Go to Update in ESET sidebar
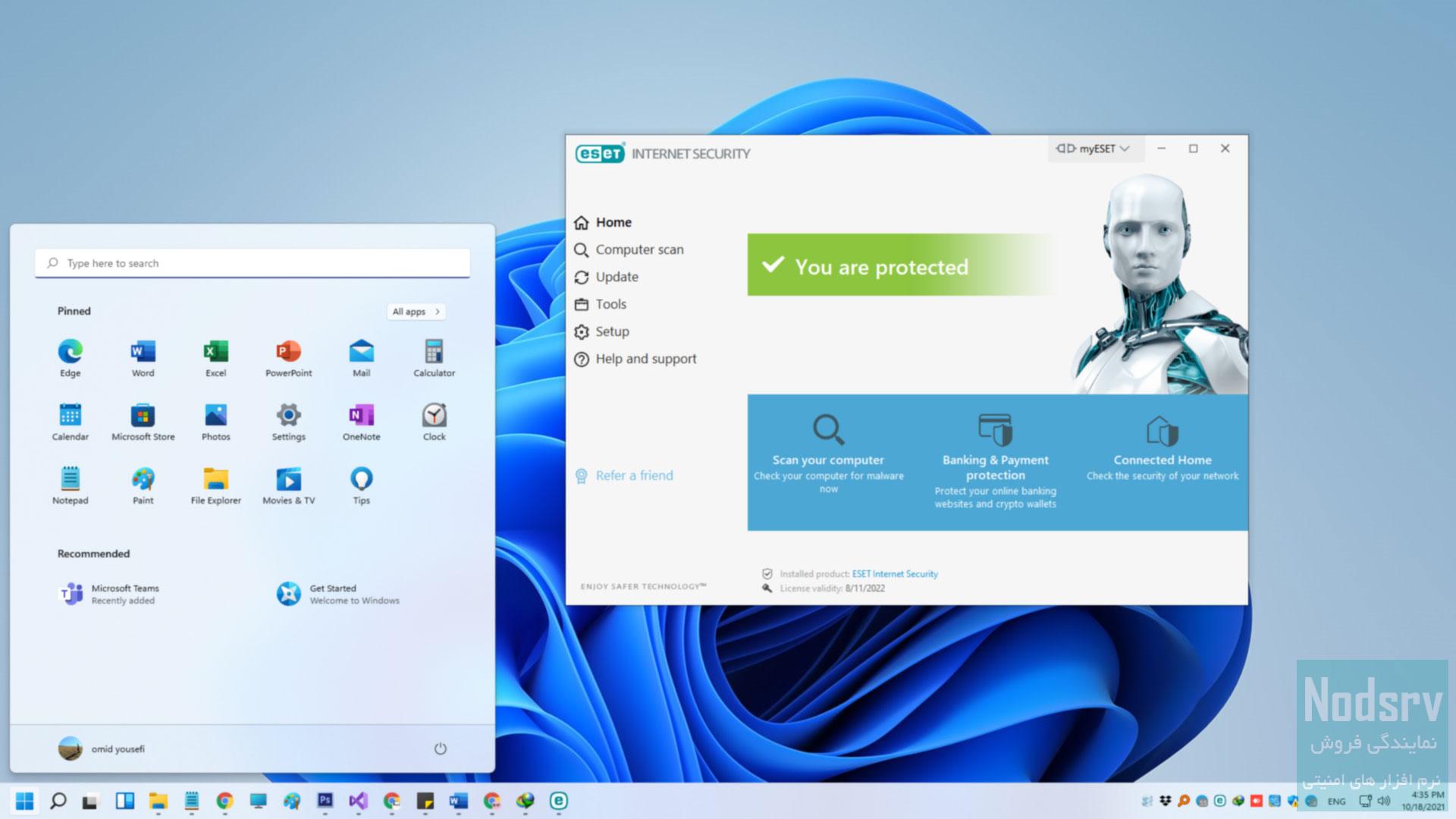This screenshot has width=1456, height=819. click(607, 277)
